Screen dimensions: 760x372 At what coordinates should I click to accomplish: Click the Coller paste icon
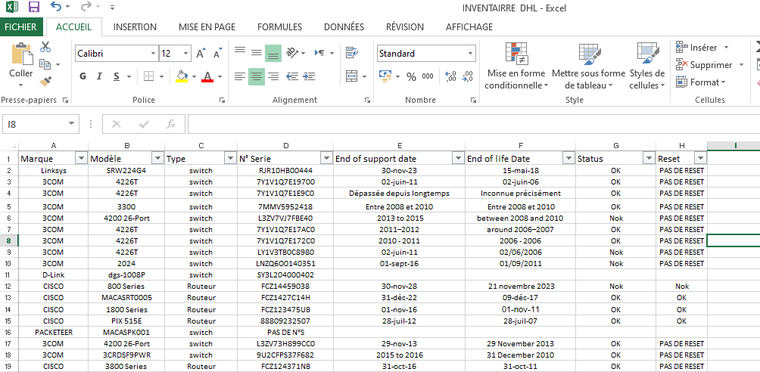(x=21, y=54)
